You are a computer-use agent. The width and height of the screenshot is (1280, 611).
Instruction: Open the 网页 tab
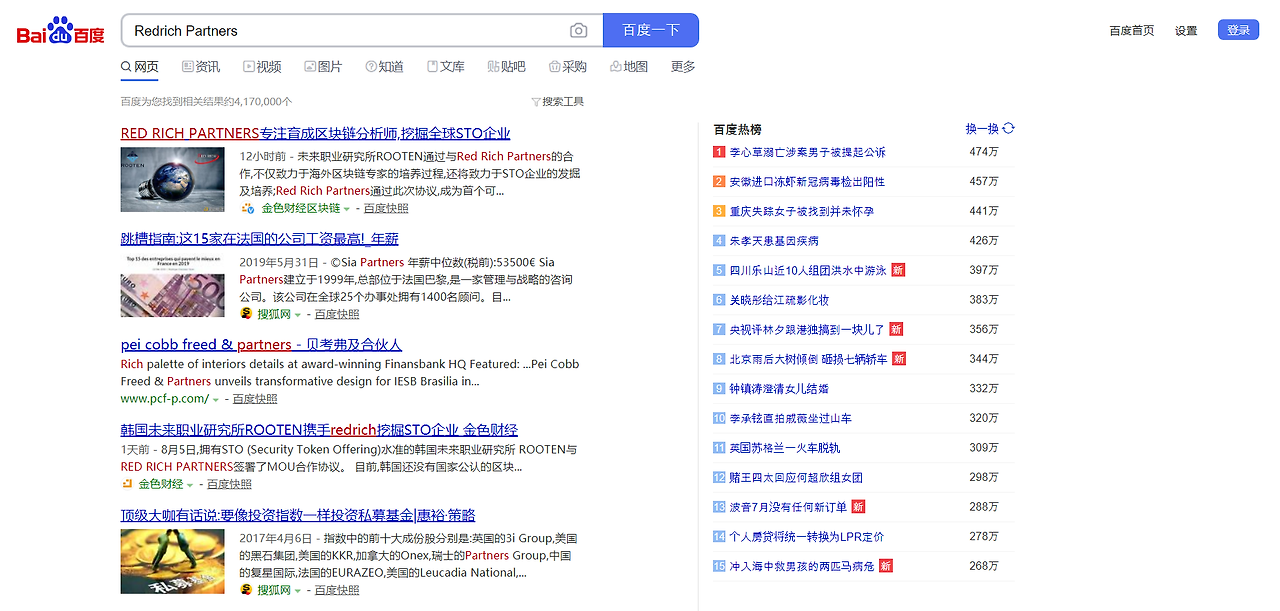coord(139,67)
